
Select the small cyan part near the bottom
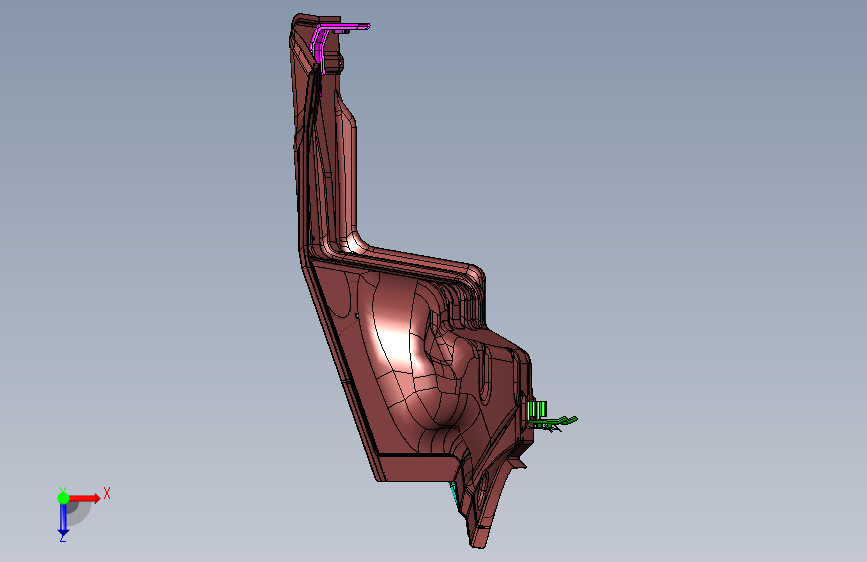point(454,490)
